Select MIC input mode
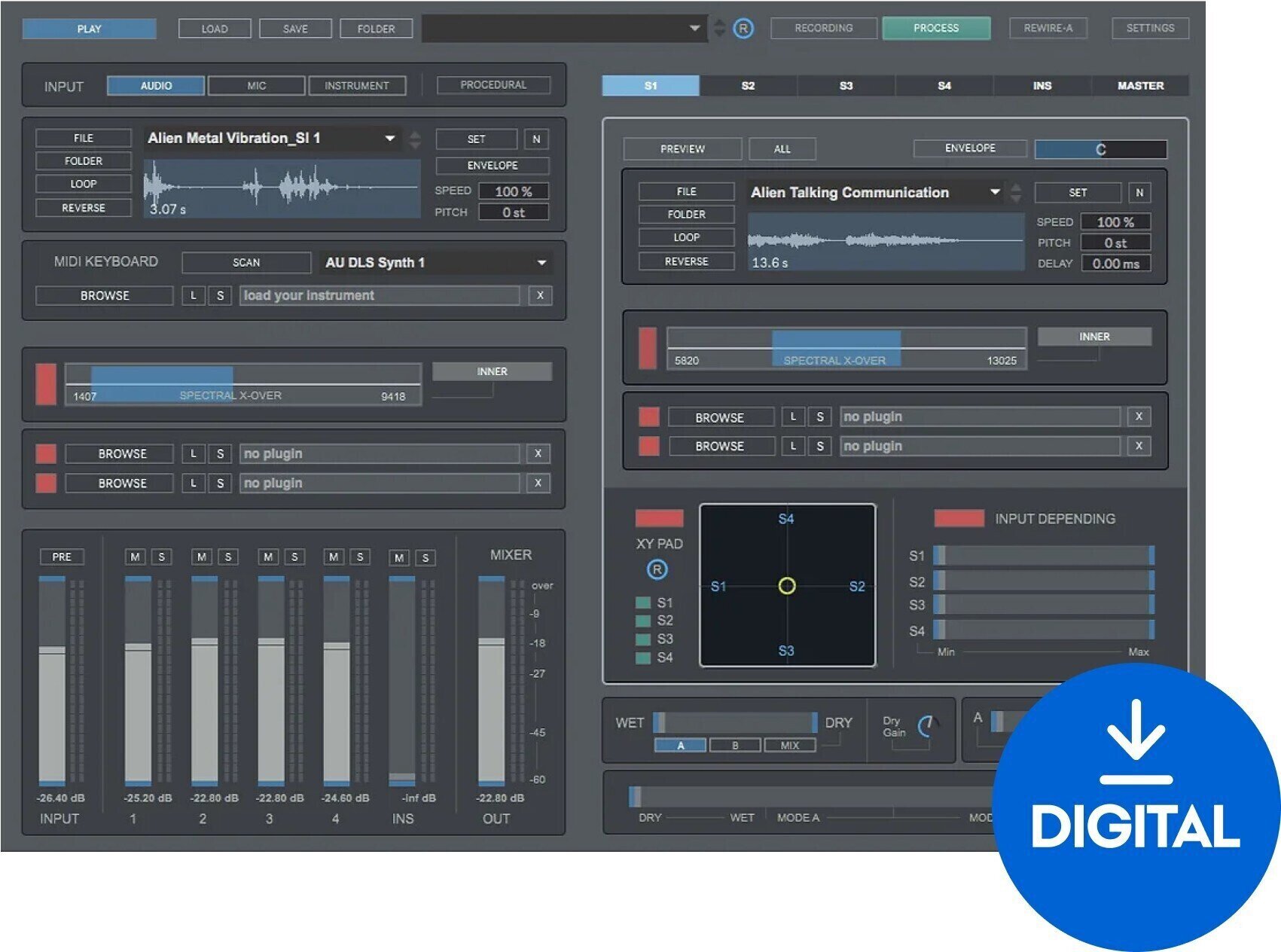 click(x=257, y=86)
